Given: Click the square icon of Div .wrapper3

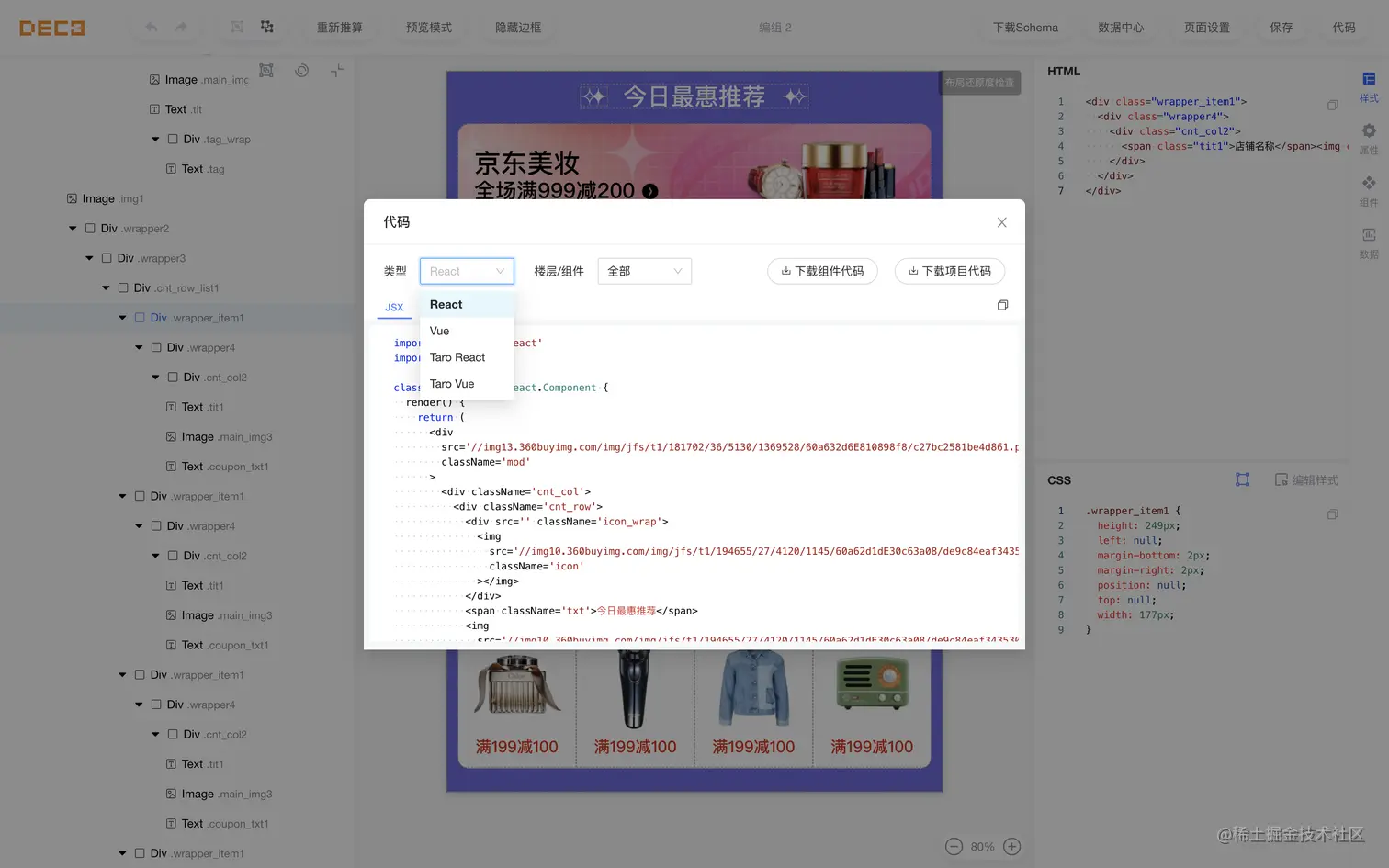Looking at the screenshot, I should coord(107,258).
